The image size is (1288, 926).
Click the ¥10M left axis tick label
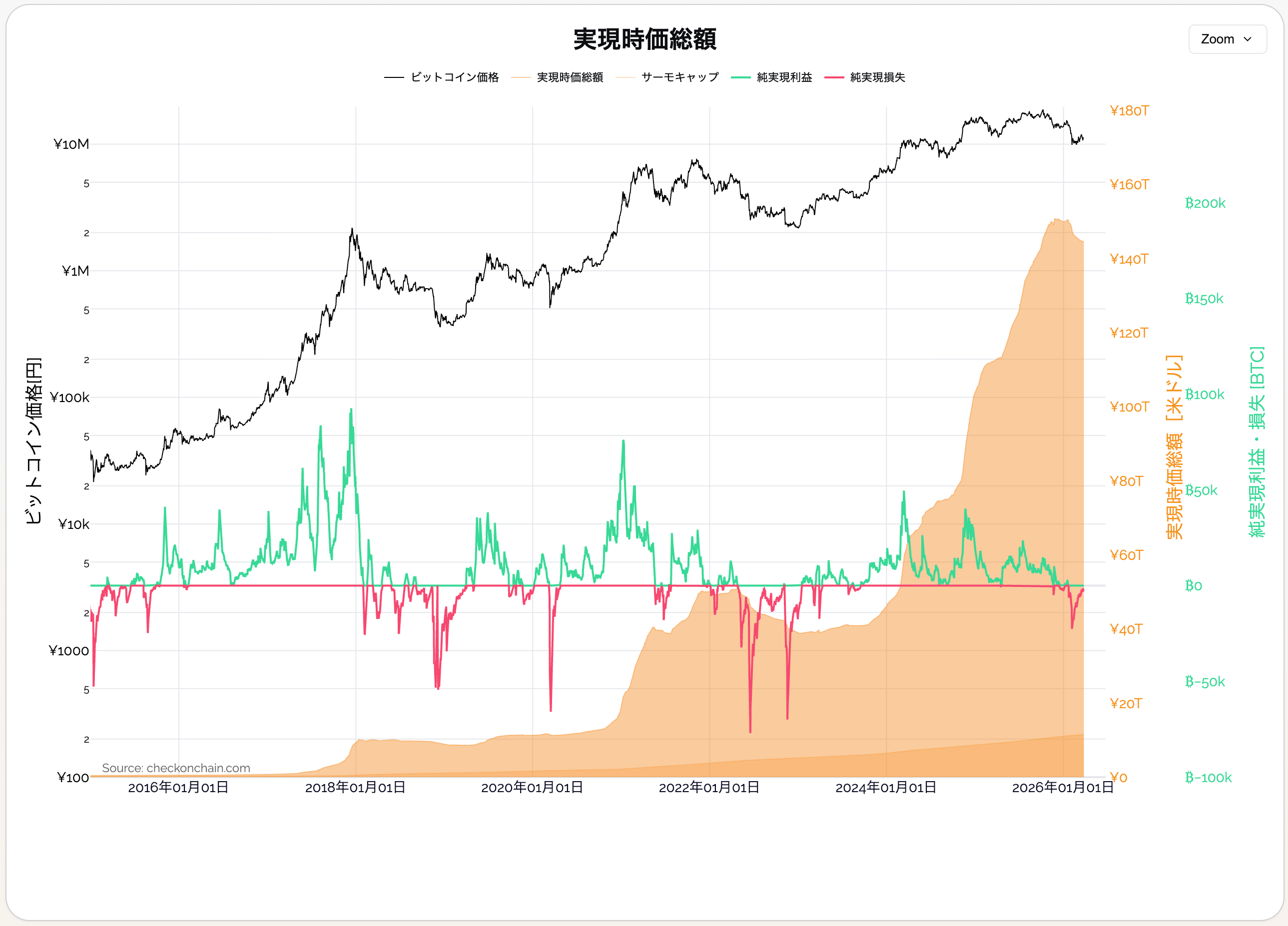coord(71,144)
